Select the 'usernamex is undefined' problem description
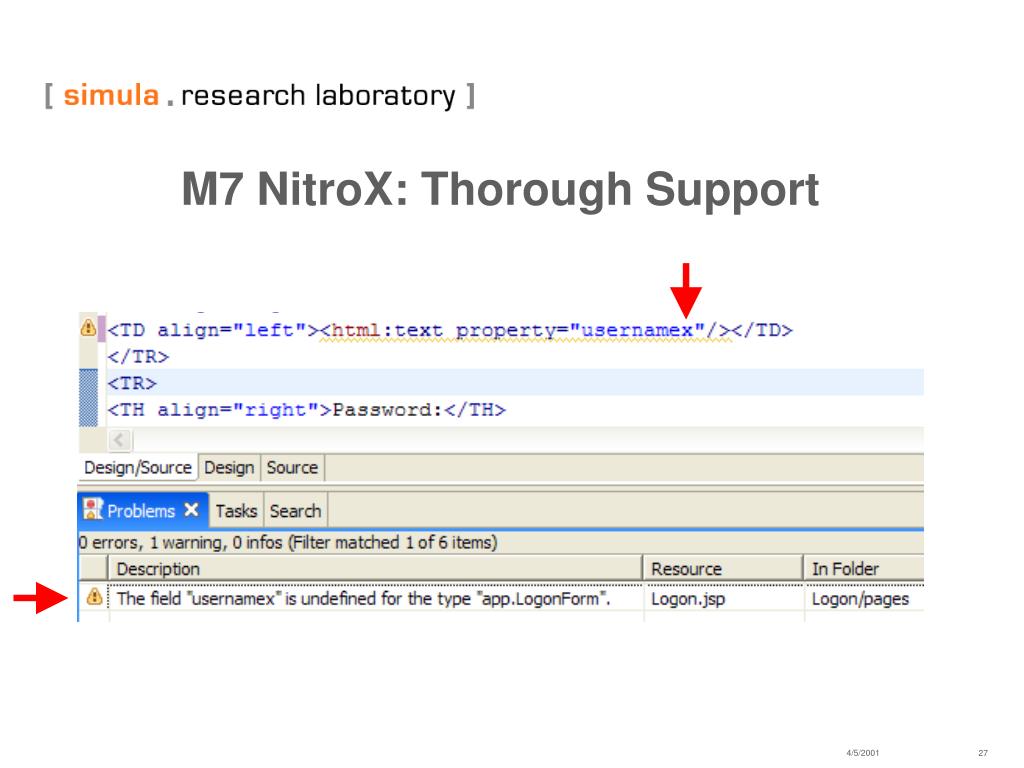 click(x=363, y=598)
